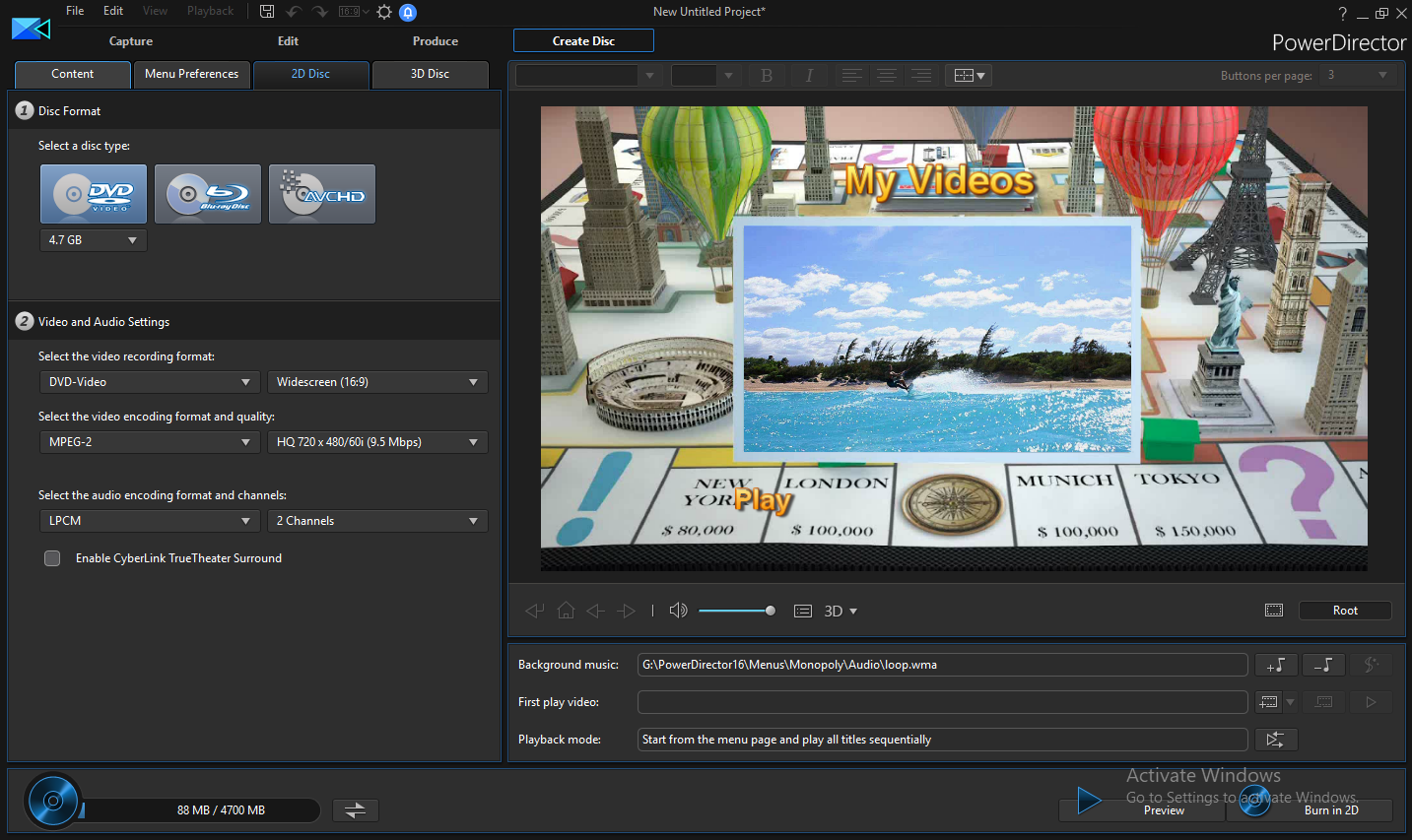Click the return to previous menu icon
This screenshot has height=840, width=1412.
(x=535, y=611)
